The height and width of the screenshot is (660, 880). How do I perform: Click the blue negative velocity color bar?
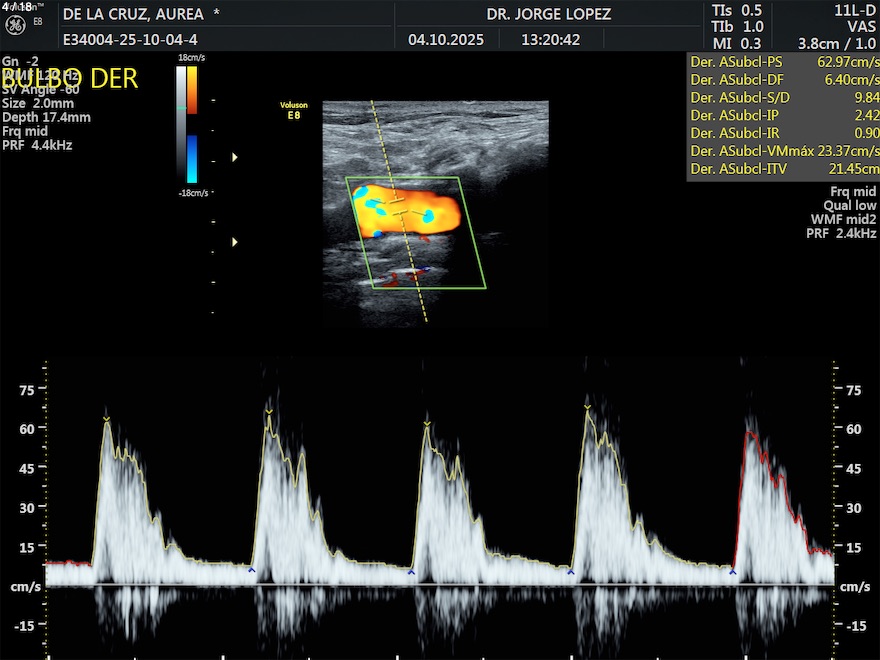tap(192, 158)
